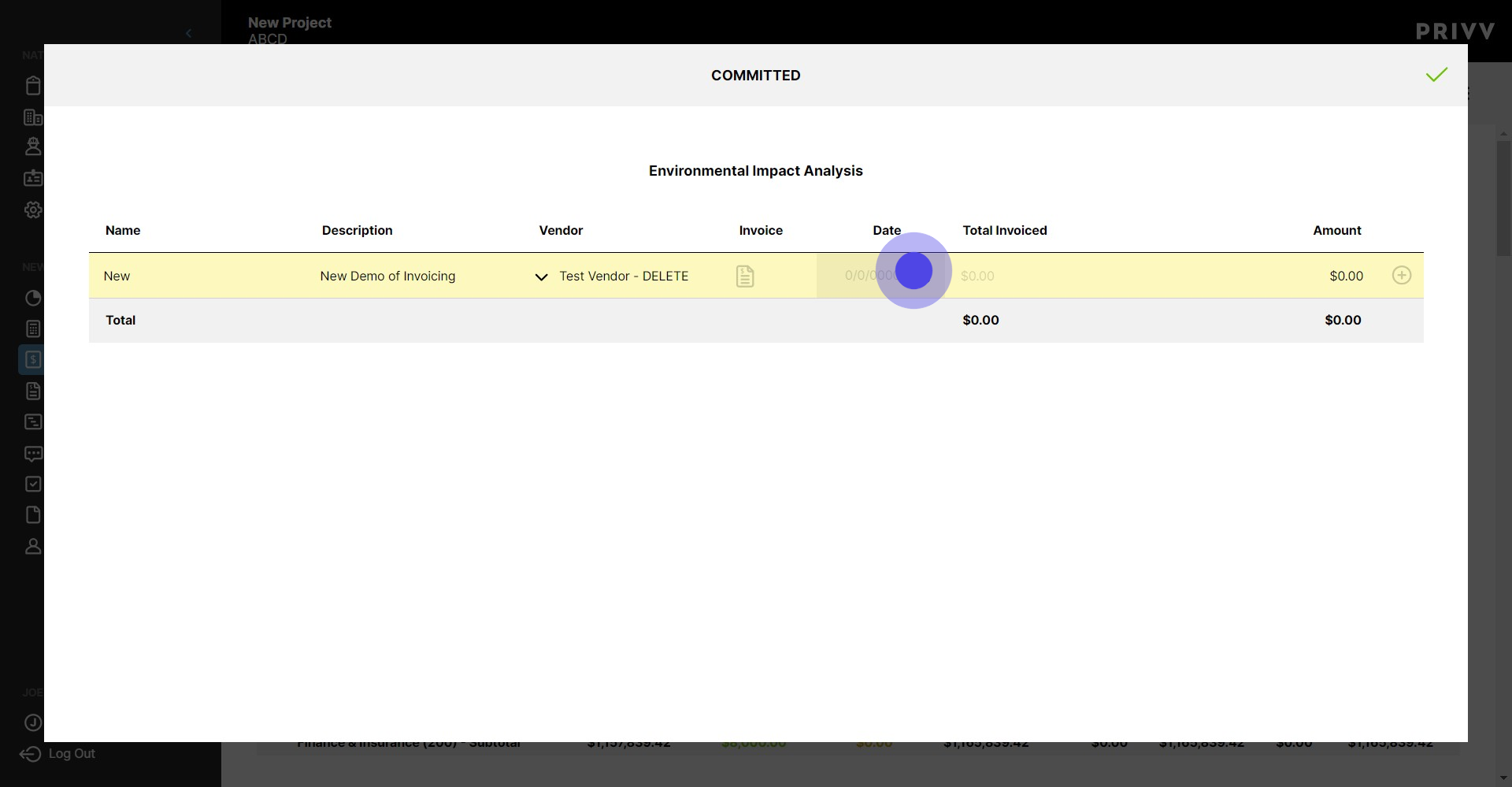
Task: Click the page vertical scrollbar thumb
Action: 1503,199
